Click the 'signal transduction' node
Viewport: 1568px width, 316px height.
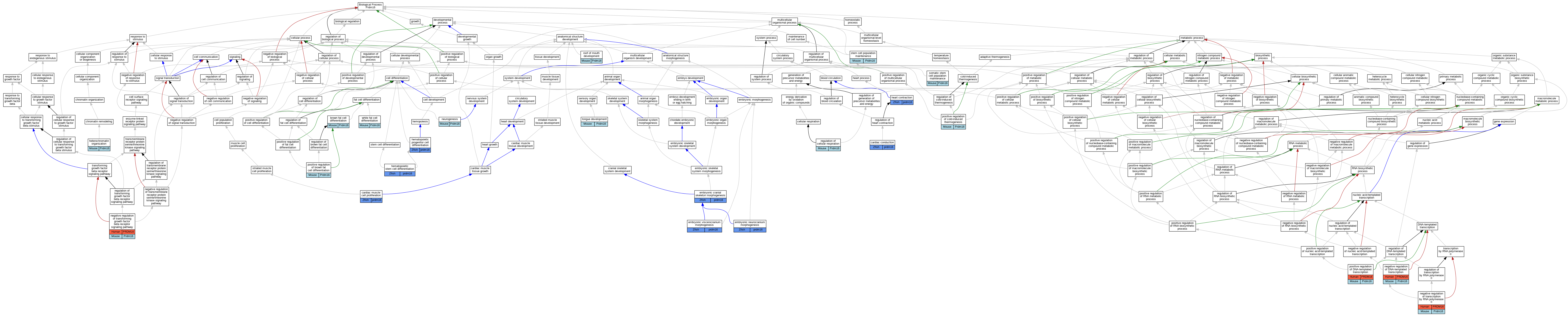point(167,78)
